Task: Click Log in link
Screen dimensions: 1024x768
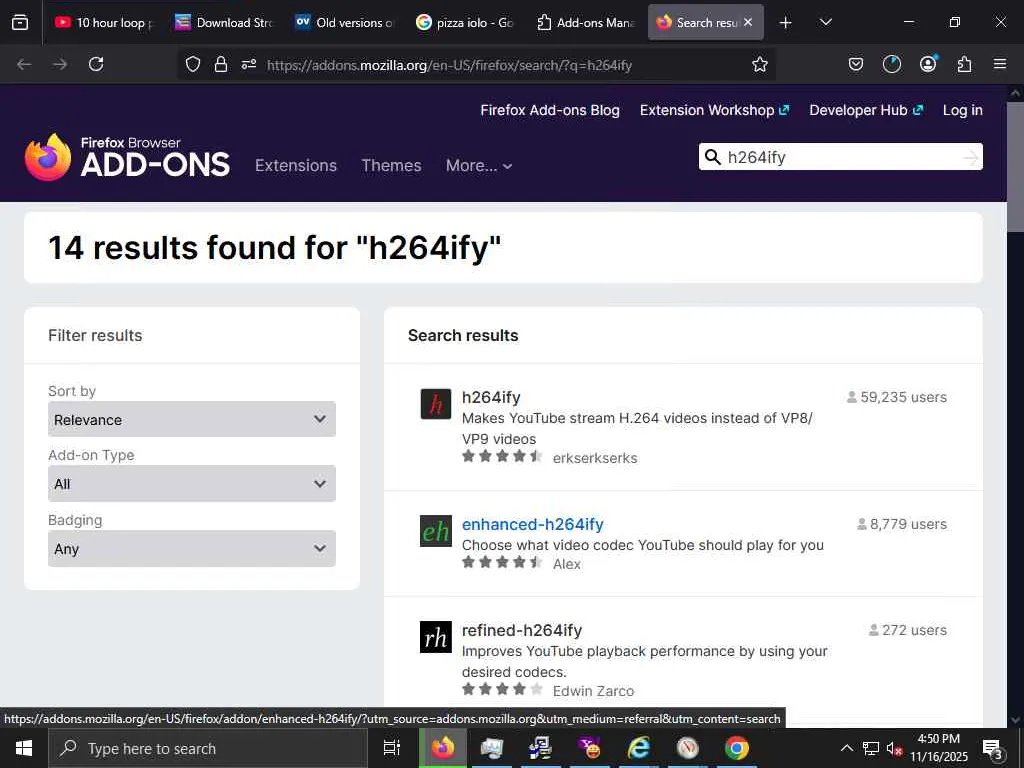Action: [963, 110]
